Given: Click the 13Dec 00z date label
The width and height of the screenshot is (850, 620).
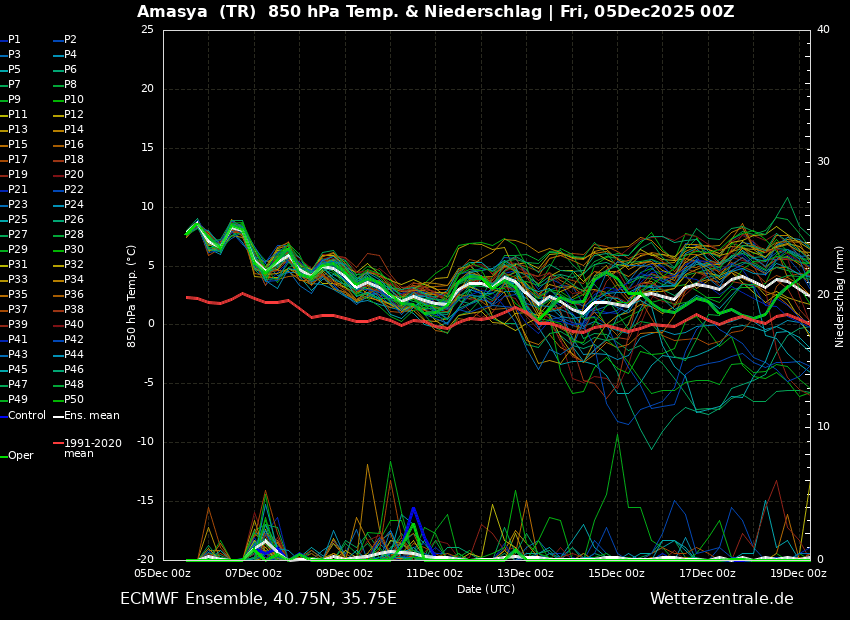Looking at the screenshot, I should pos(526,573).
